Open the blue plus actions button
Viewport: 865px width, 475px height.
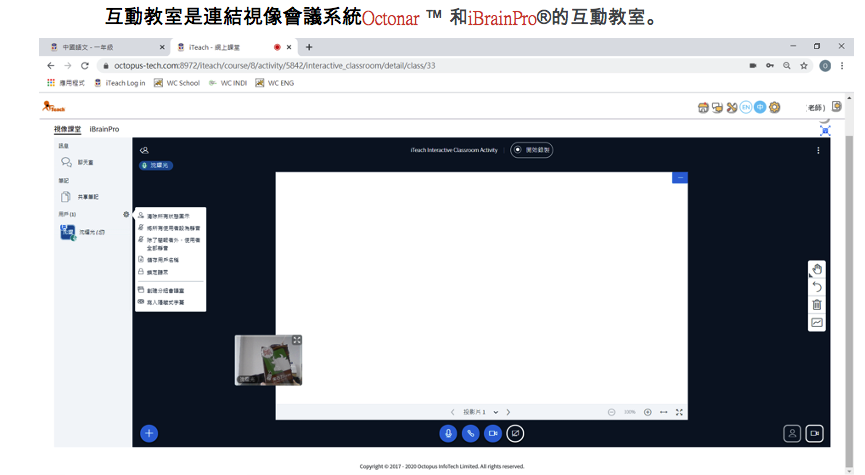click(149, 434)
